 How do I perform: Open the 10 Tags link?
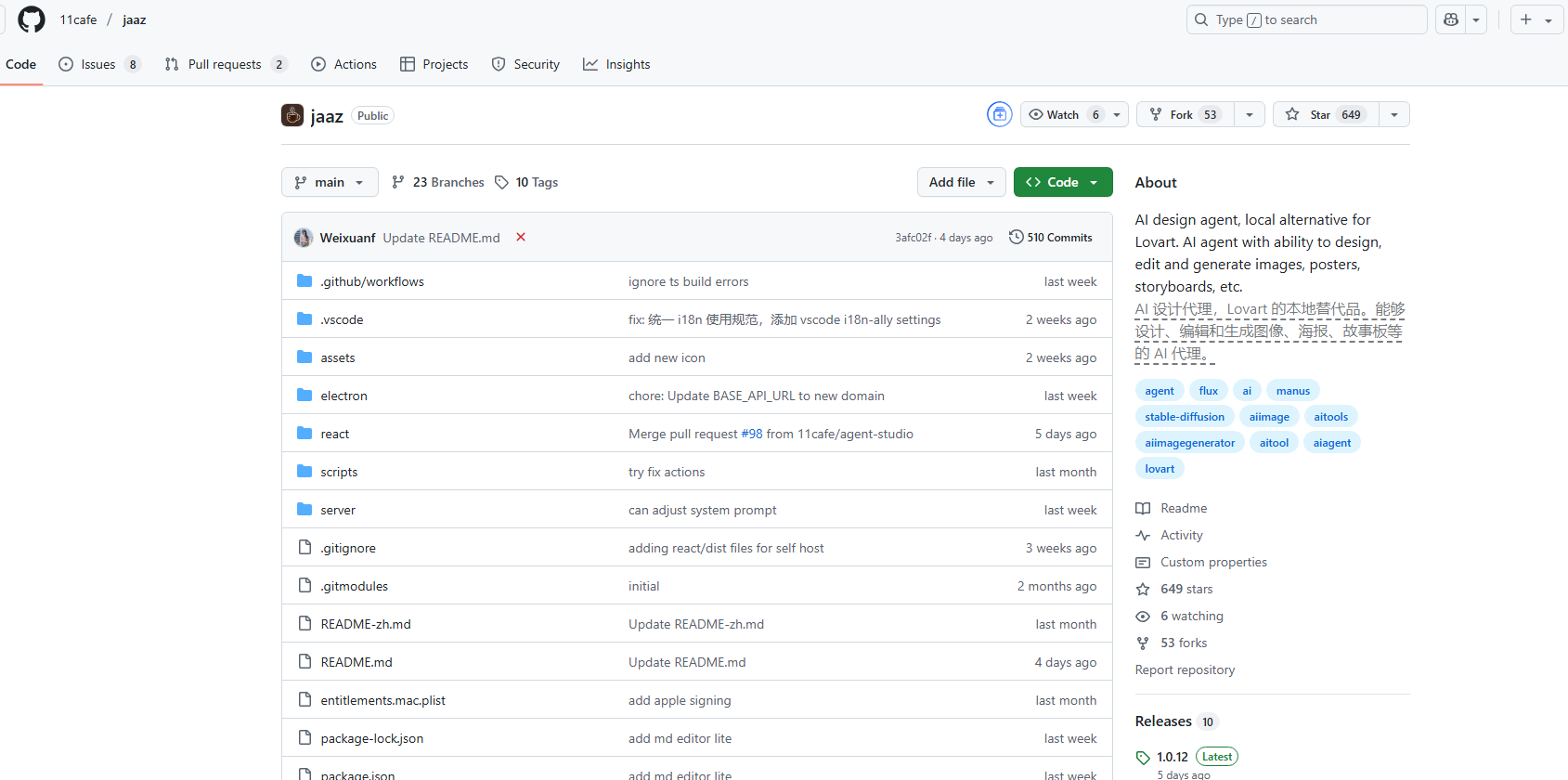tap(526, 182)
